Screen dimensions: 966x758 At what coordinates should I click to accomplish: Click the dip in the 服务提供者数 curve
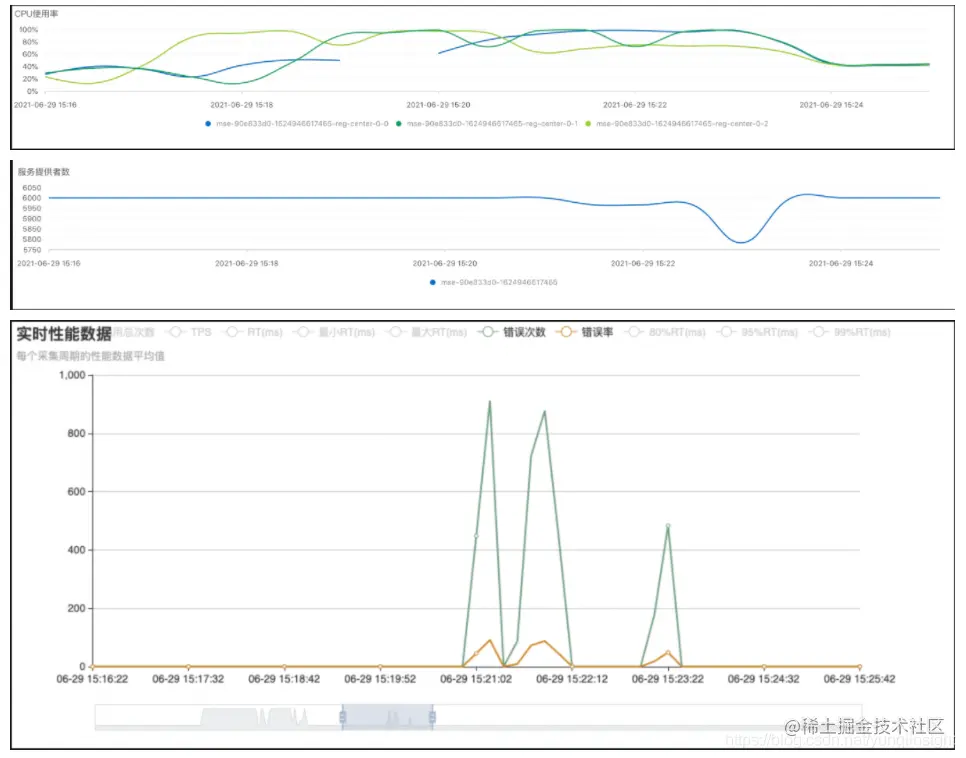(741, 242)
